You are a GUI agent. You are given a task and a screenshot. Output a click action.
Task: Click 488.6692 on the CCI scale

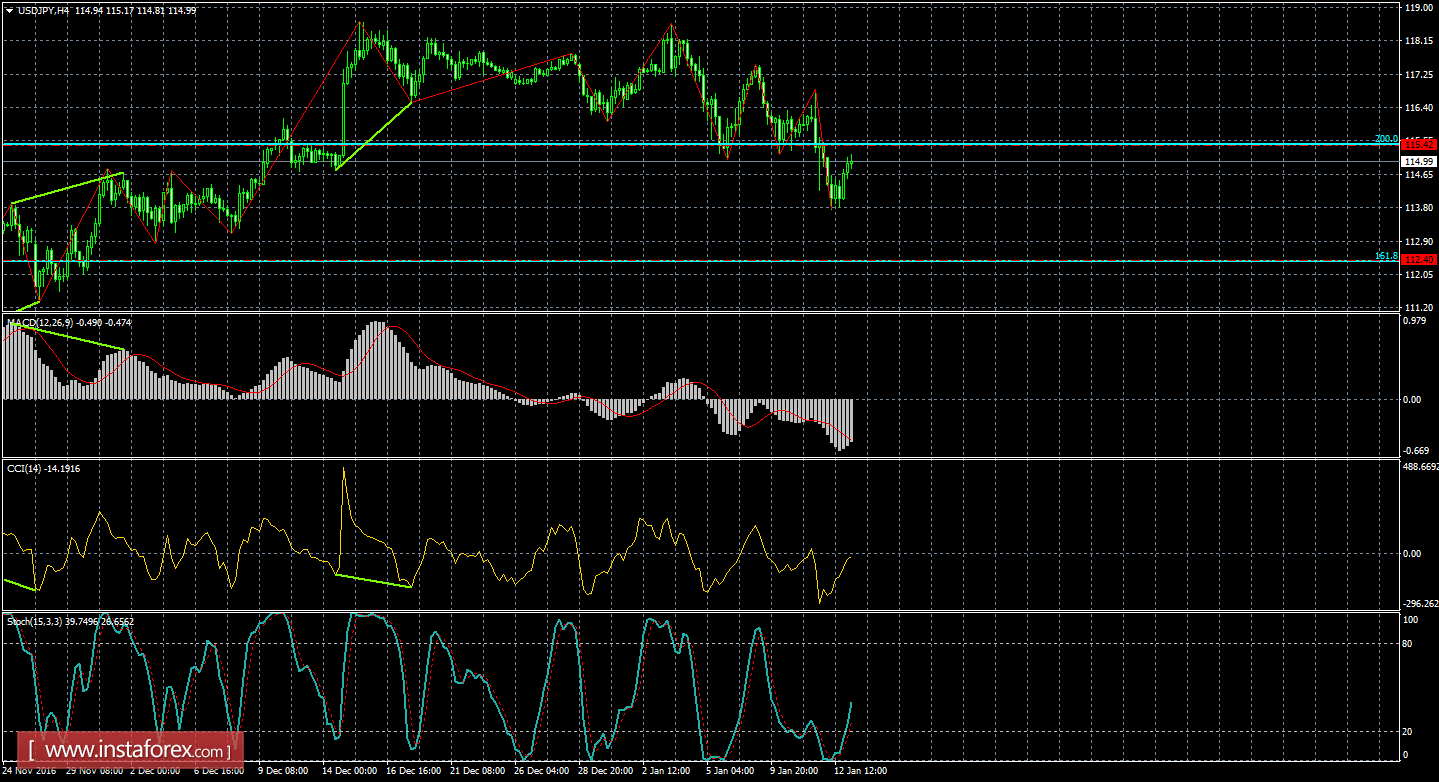tap(1420, 466)
